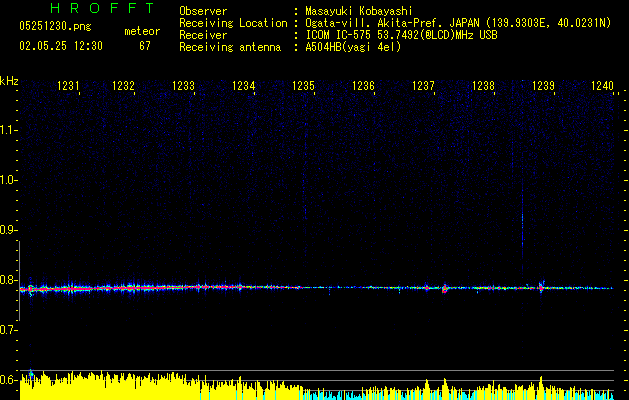Click the 1236 time marker
This screenshot has width=629, height=400.
363,86
